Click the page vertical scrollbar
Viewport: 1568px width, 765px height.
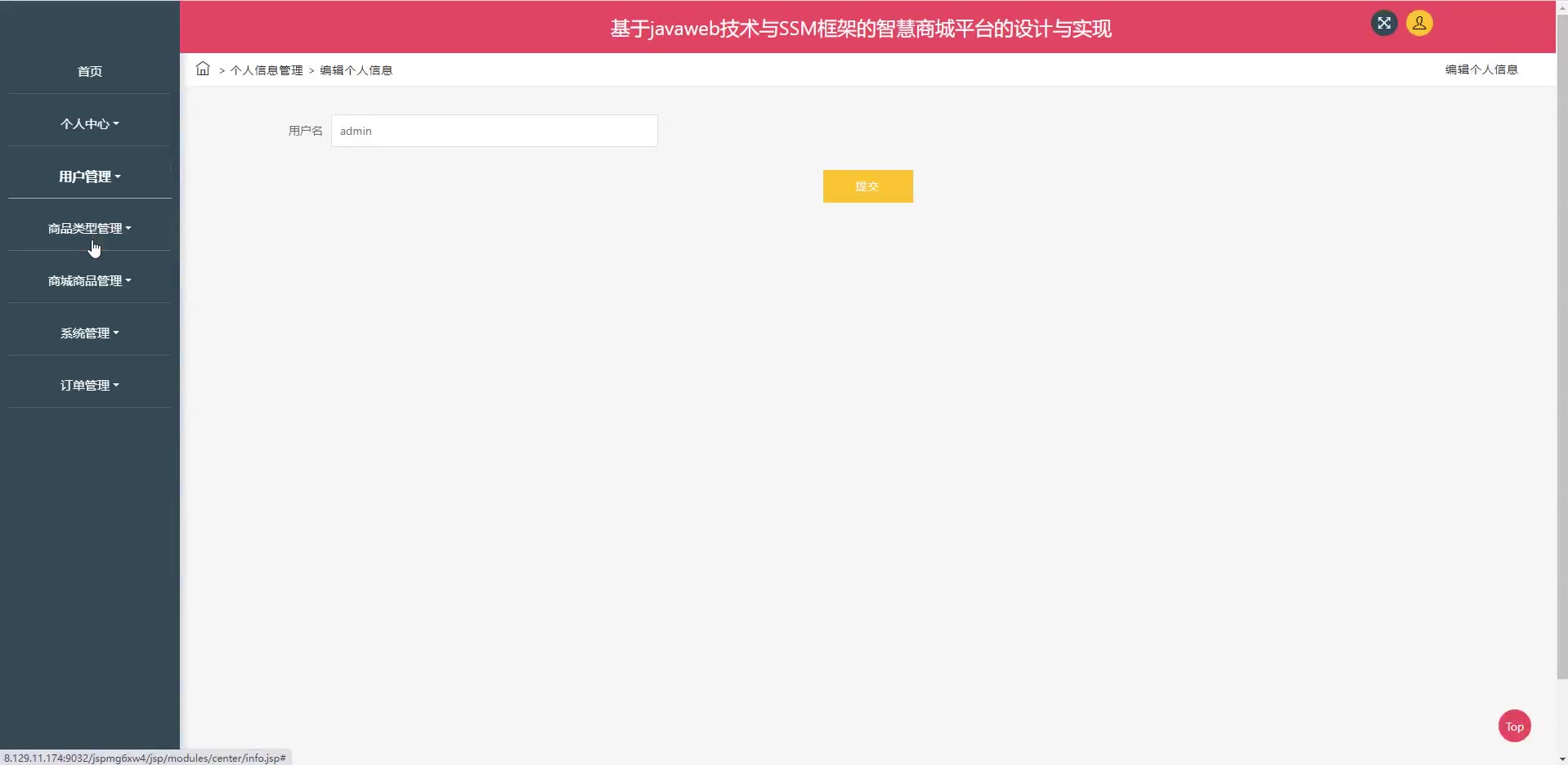pyautogui.click(x=1561, y=347)
